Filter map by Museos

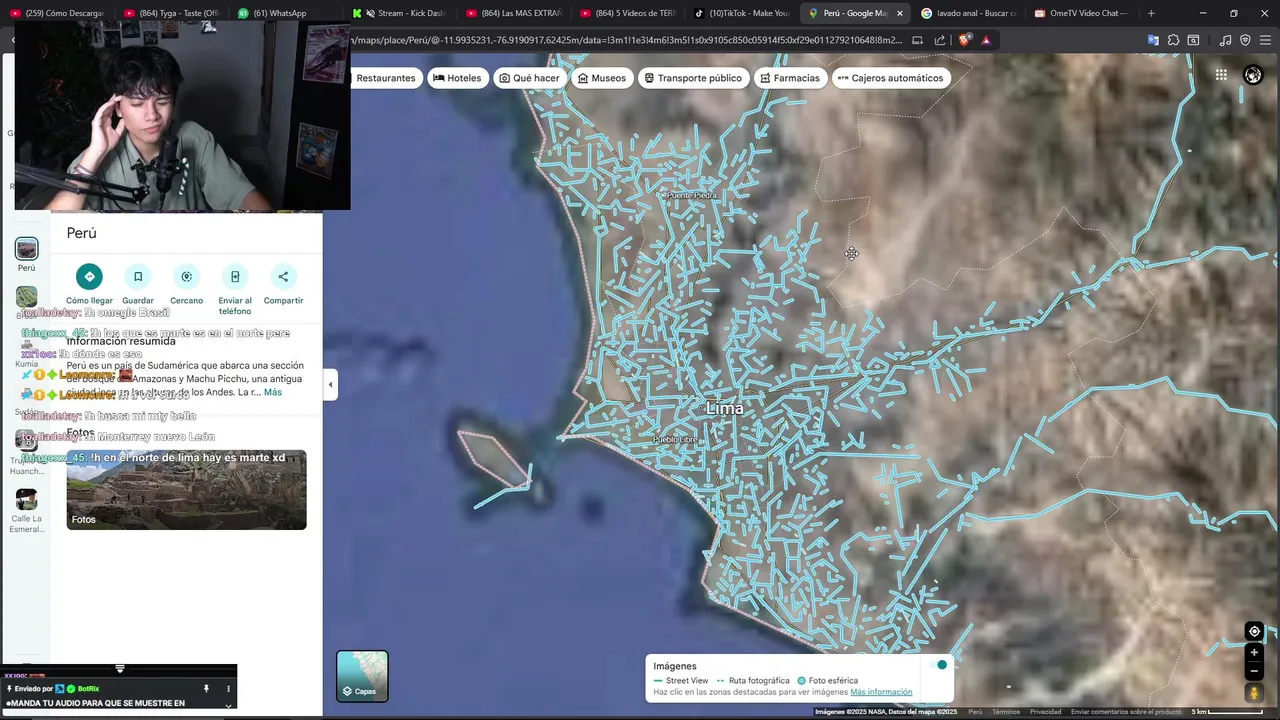point(602,78)
